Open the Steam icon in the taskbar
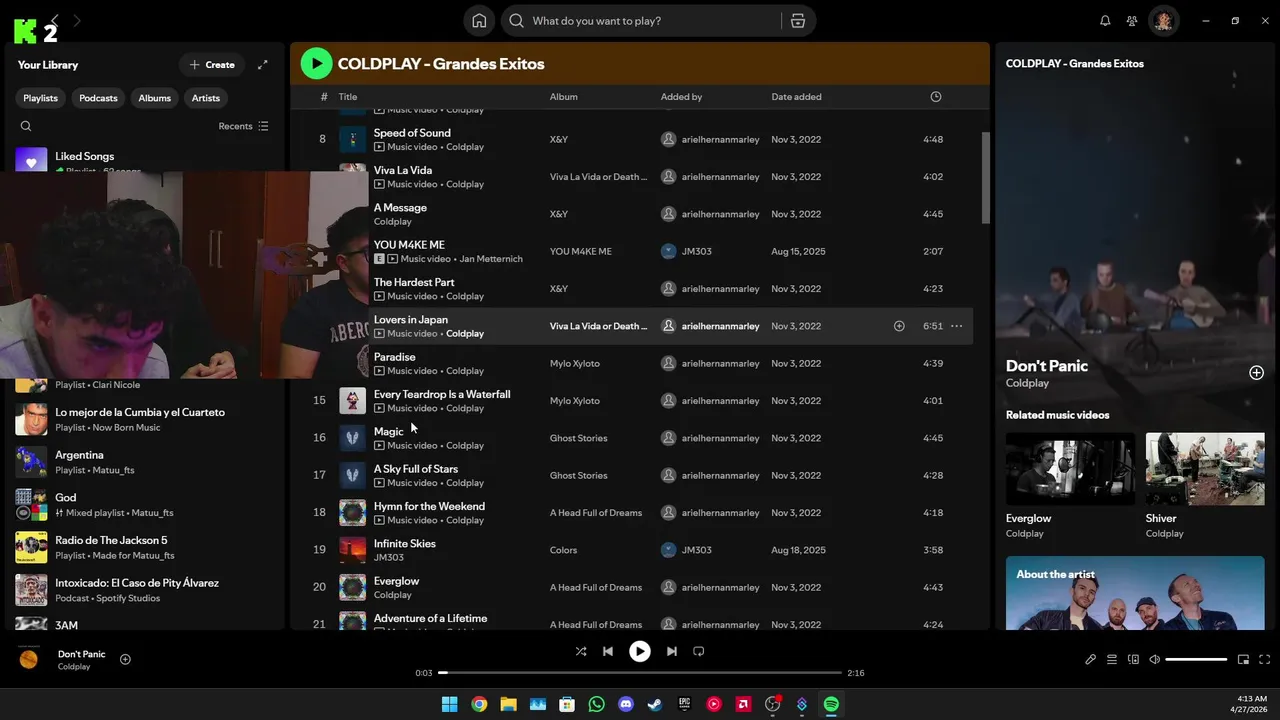The image size is (1280, 720). [x=655, y=704]
